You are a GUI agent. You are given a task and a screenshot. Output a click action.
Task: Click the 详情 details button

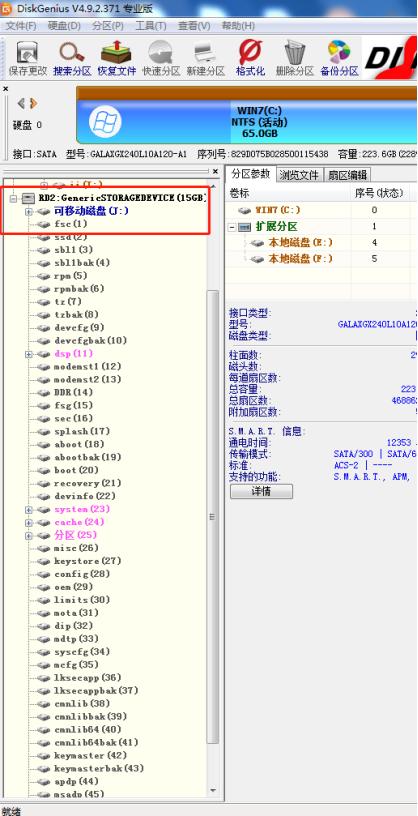pos(261,491)
